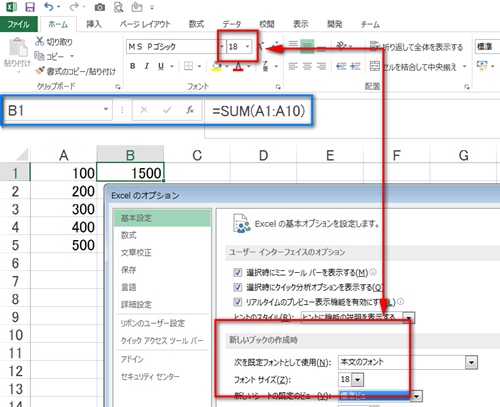Click the Insert Function fx icon
Image resolution: width=500 pixels, height=407 pixels.
190,110
